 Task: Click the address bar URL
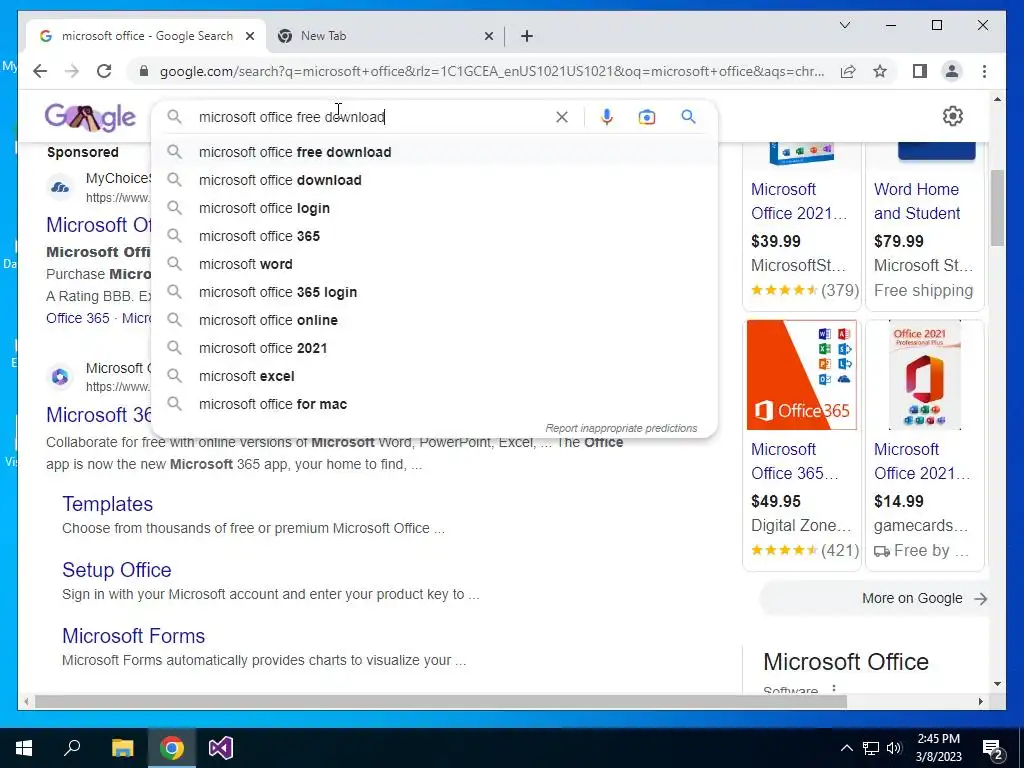tap(491, 71)
